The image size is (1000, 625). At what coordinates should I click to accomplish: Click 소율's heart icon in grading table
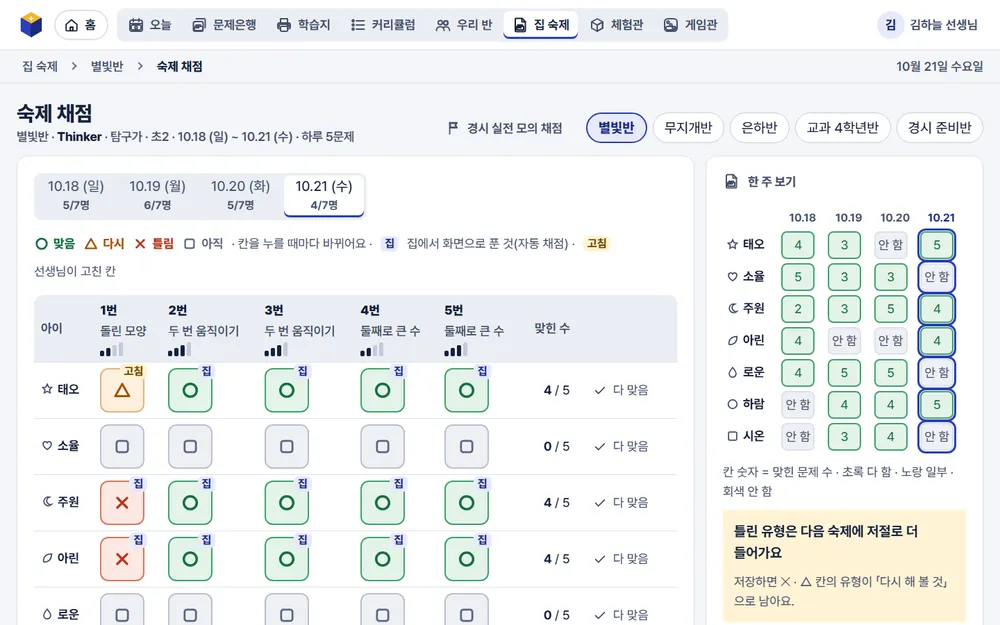(x=47, y=446)
